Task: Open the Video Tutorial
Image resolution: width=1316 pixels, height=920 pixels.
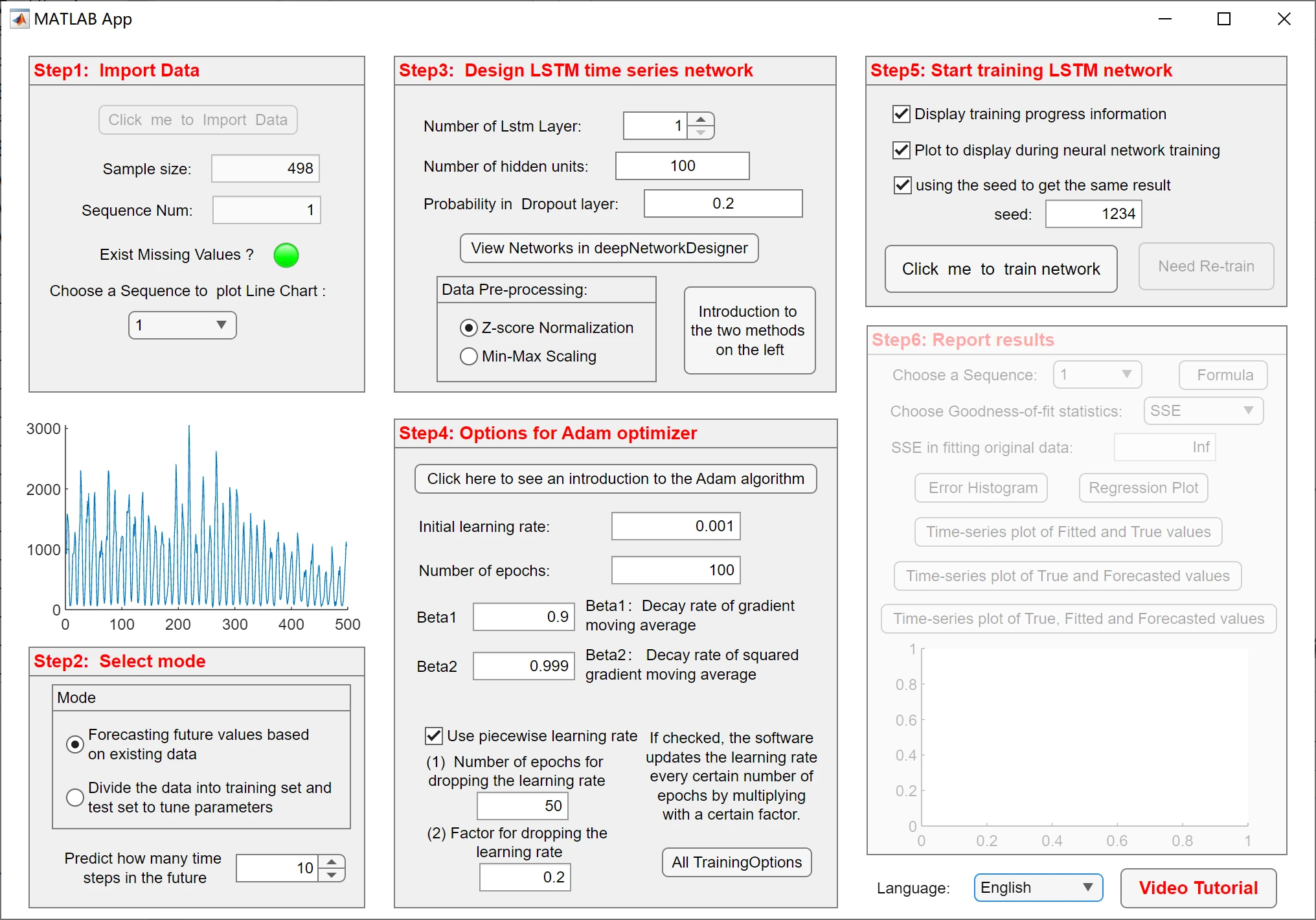Action: (x=1199, y=888)
